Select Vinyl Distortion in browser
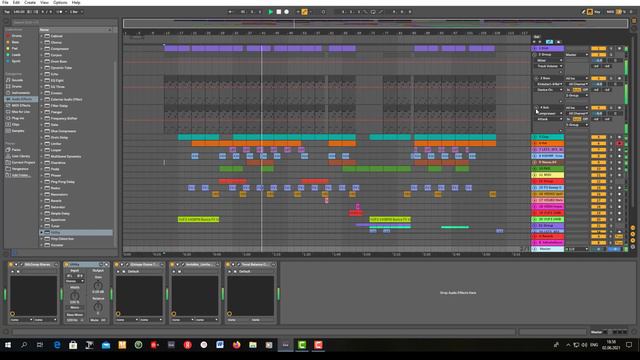This screenshot has width=640, height=360. point(62,239)
